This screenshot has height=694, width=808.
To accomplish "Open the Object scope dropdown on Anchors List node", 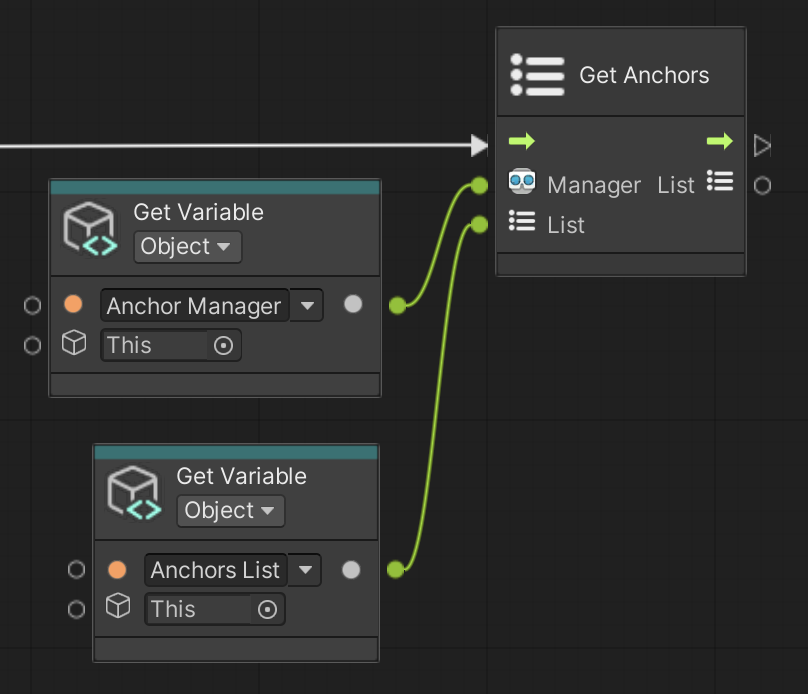I will click(x=230, y=511).
